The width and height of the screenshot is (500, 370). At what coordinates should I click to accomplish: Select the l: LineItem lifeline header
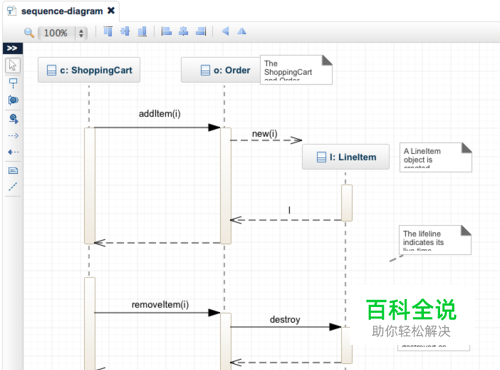[346, 157]
